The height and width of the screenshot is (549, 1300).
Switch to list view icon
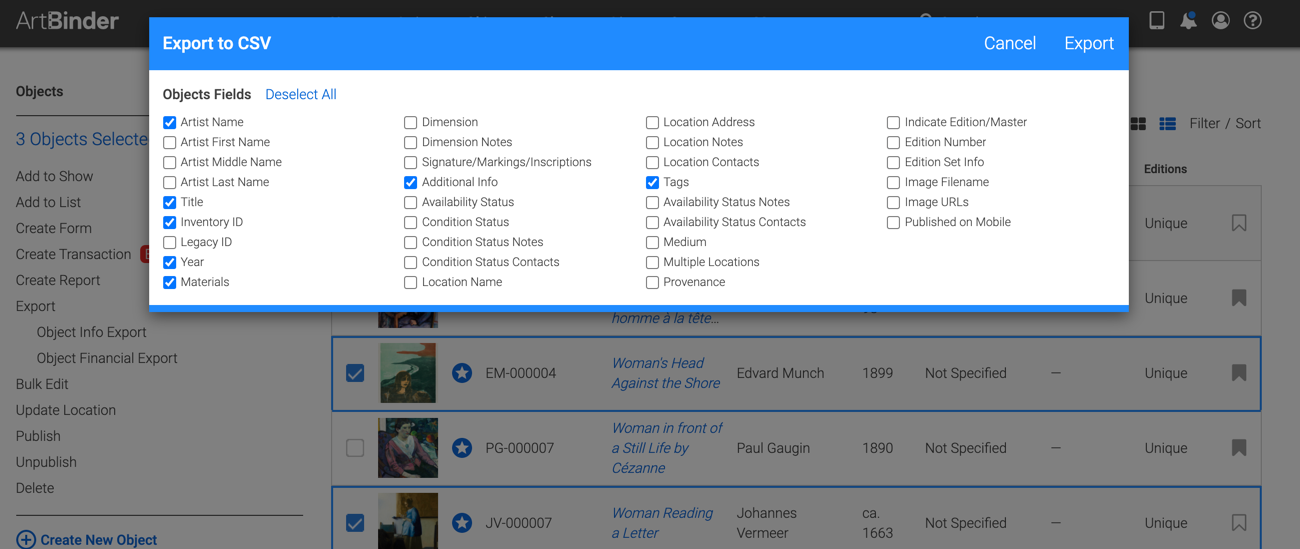point(1167,124)
